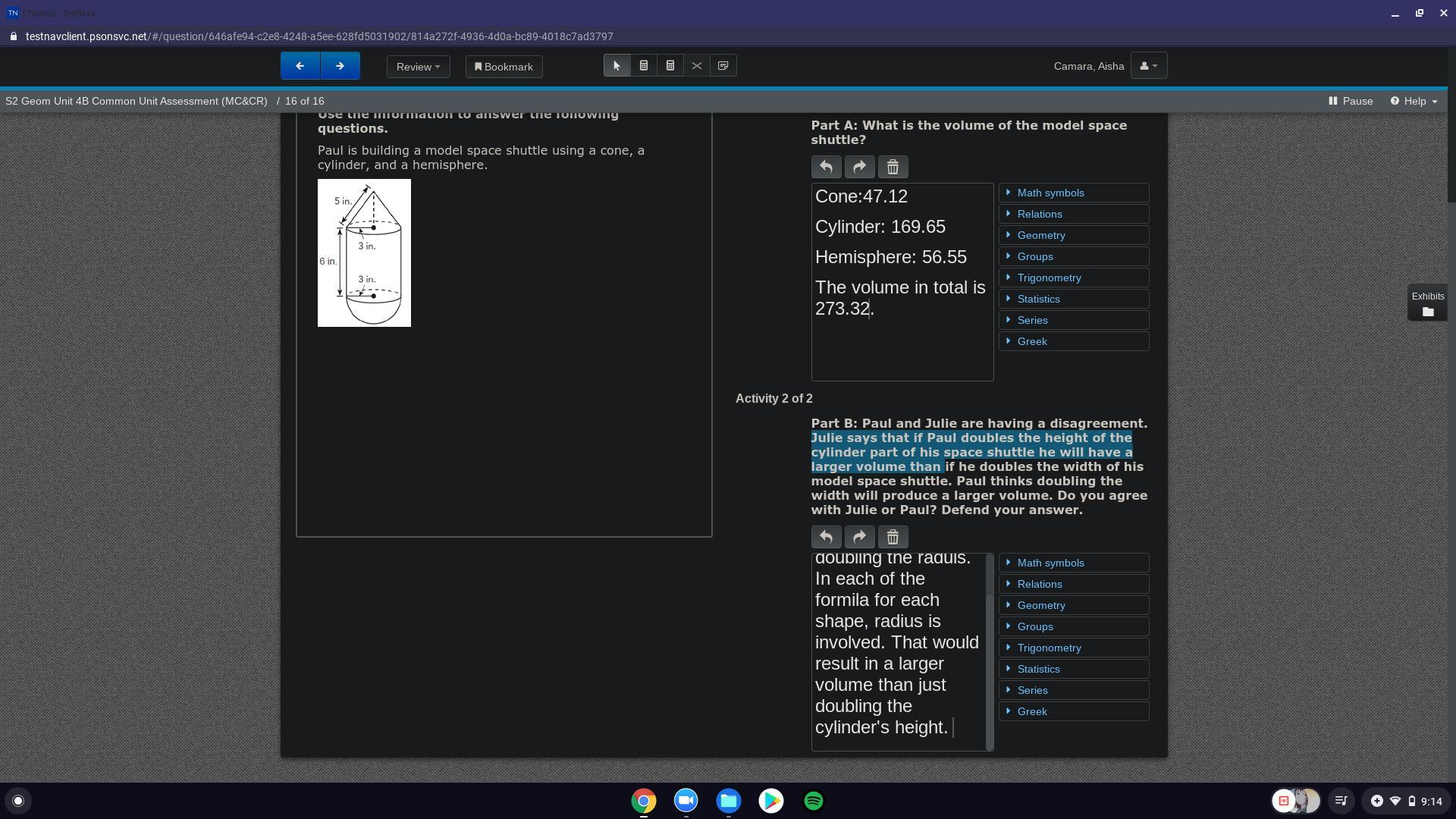Open Spotify from the taskbar

813,801
